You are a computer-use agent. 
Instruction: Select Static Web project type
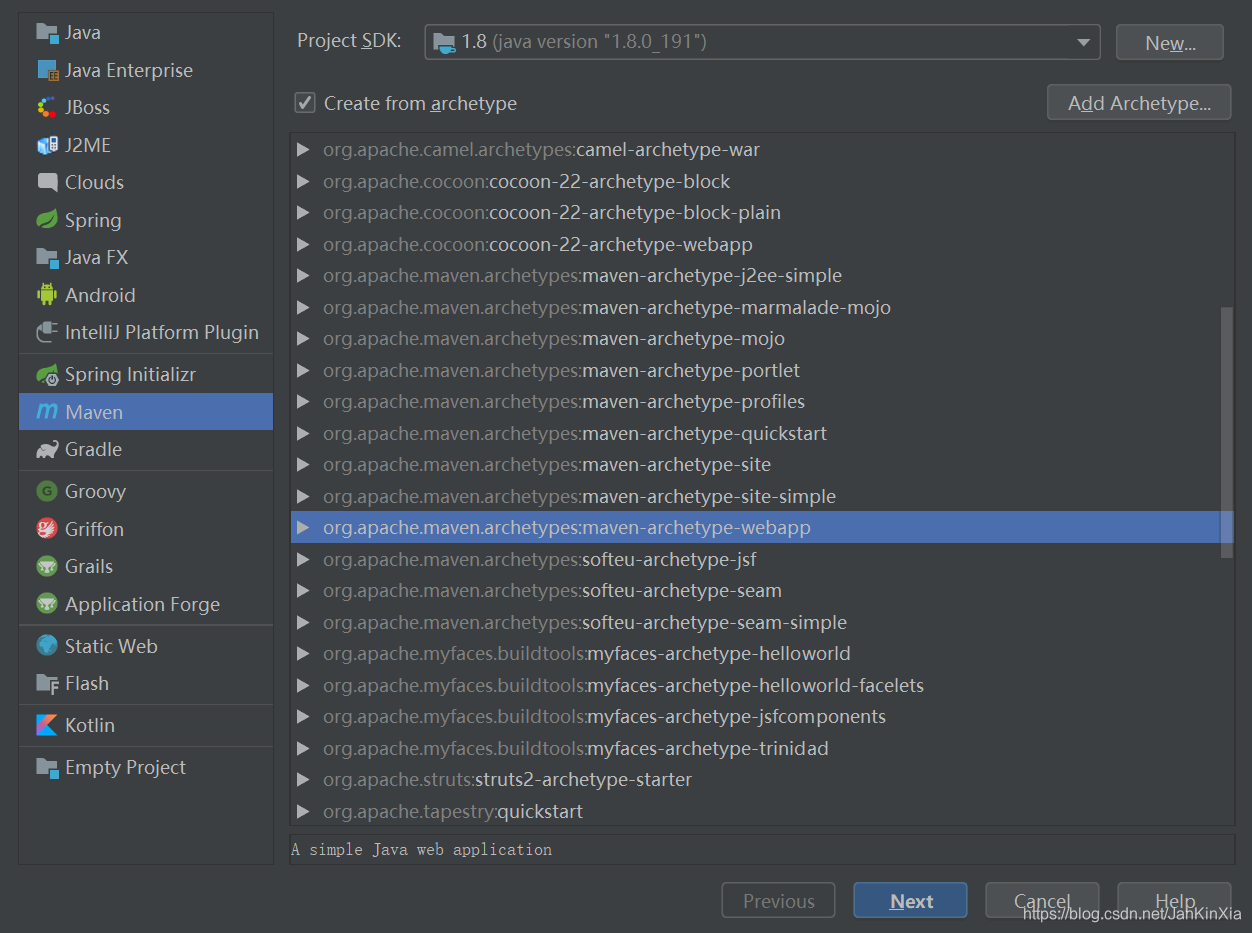pos(146,646)
